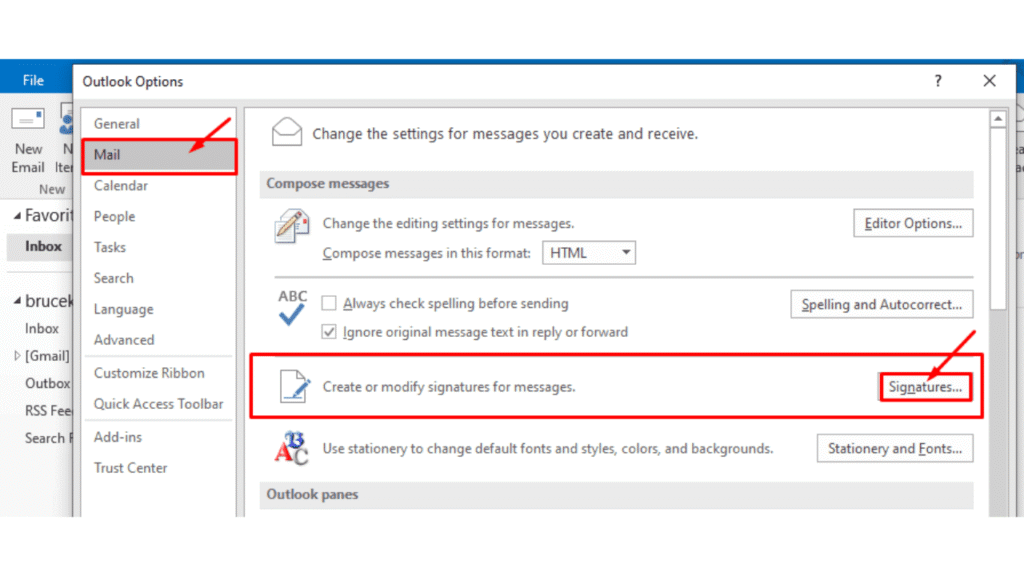
Task: Collapse the brucek account folder tree
Action: click(x=18, y=301)
